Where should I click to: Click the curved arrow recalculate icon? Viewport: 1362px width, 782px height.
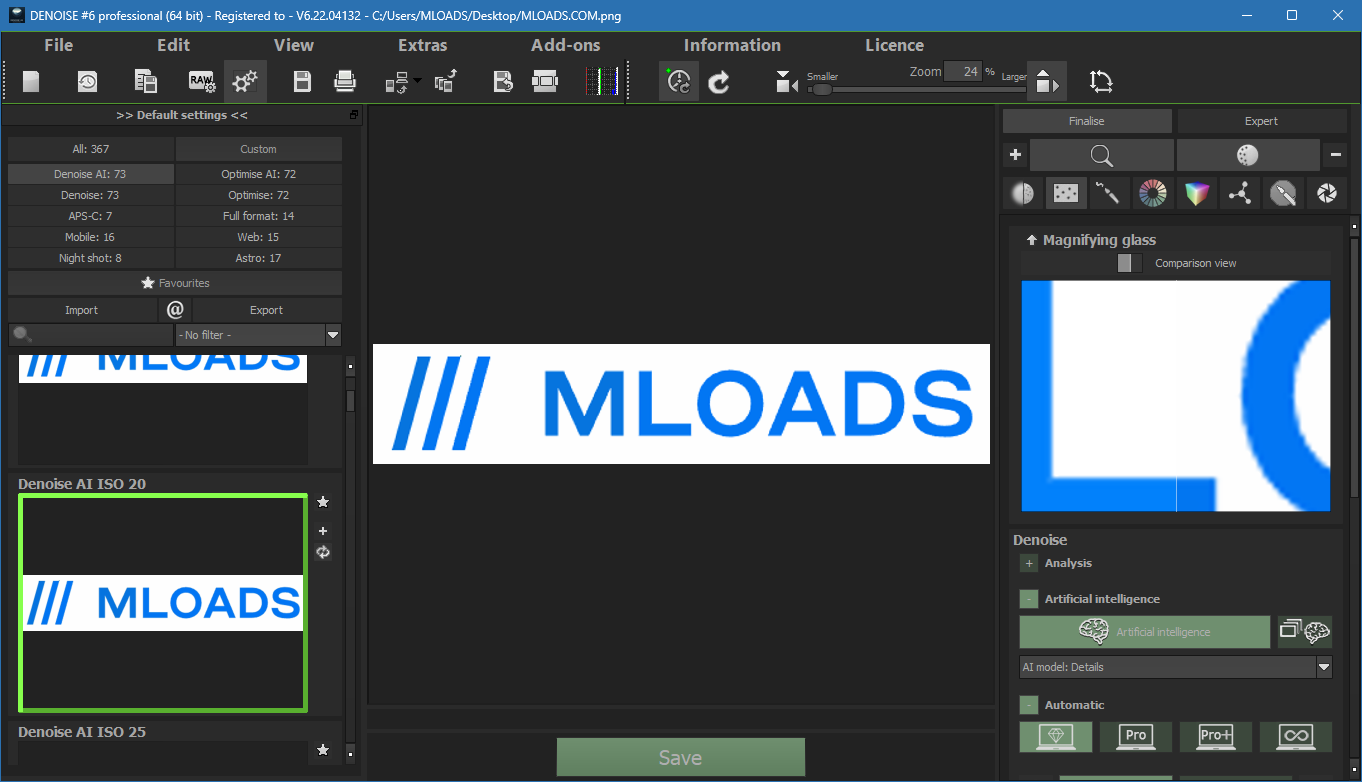[719, 82]
